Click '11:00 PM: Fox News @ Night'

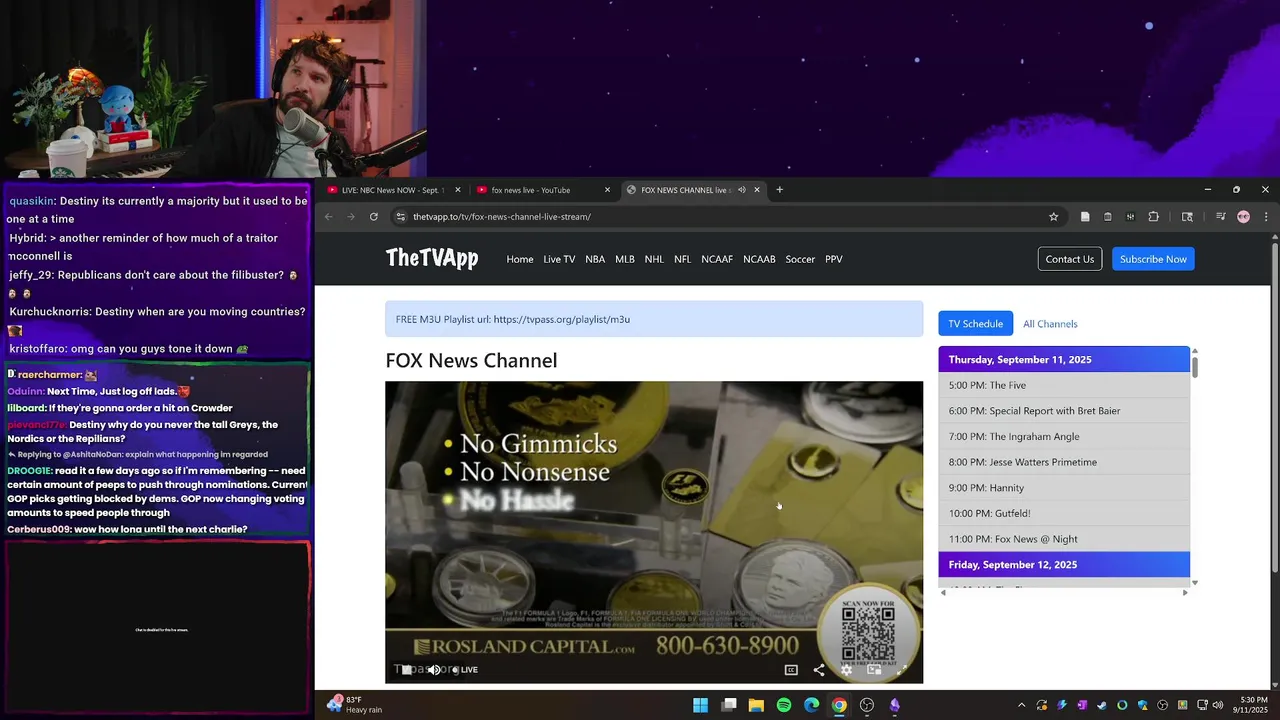[1064, 539]
